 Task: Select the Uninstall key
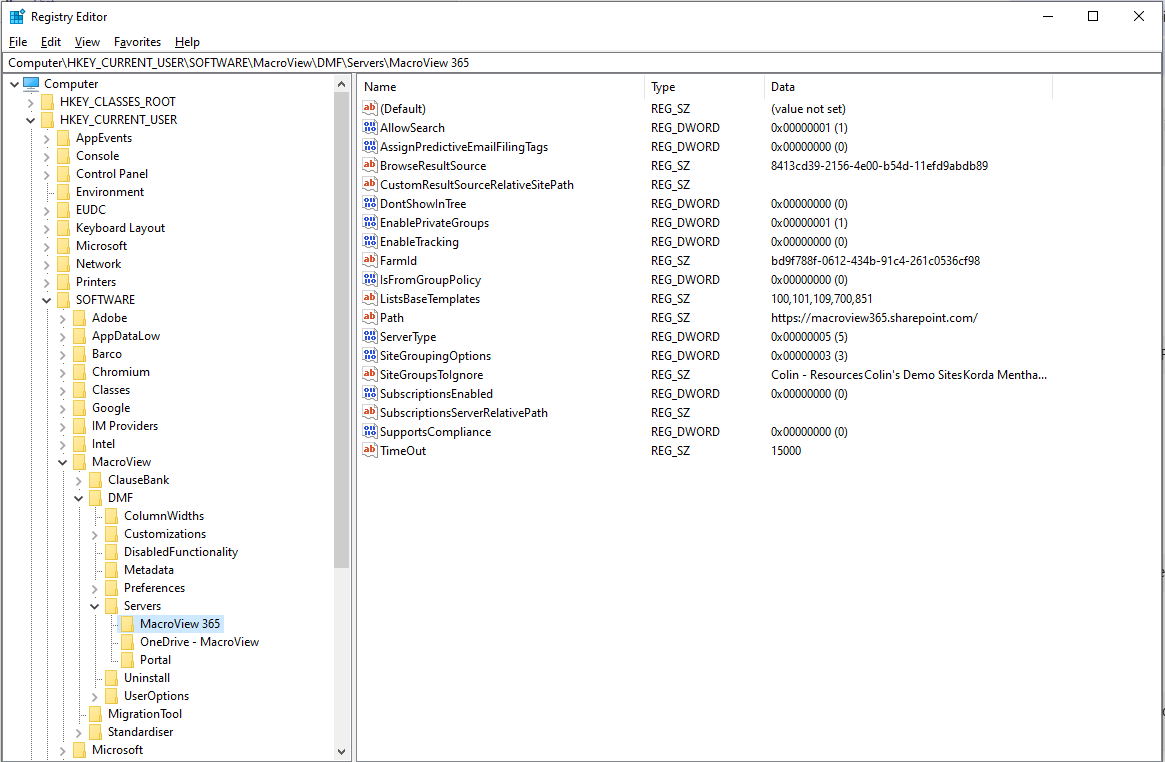pyautogui.click(x=147, y=677)
